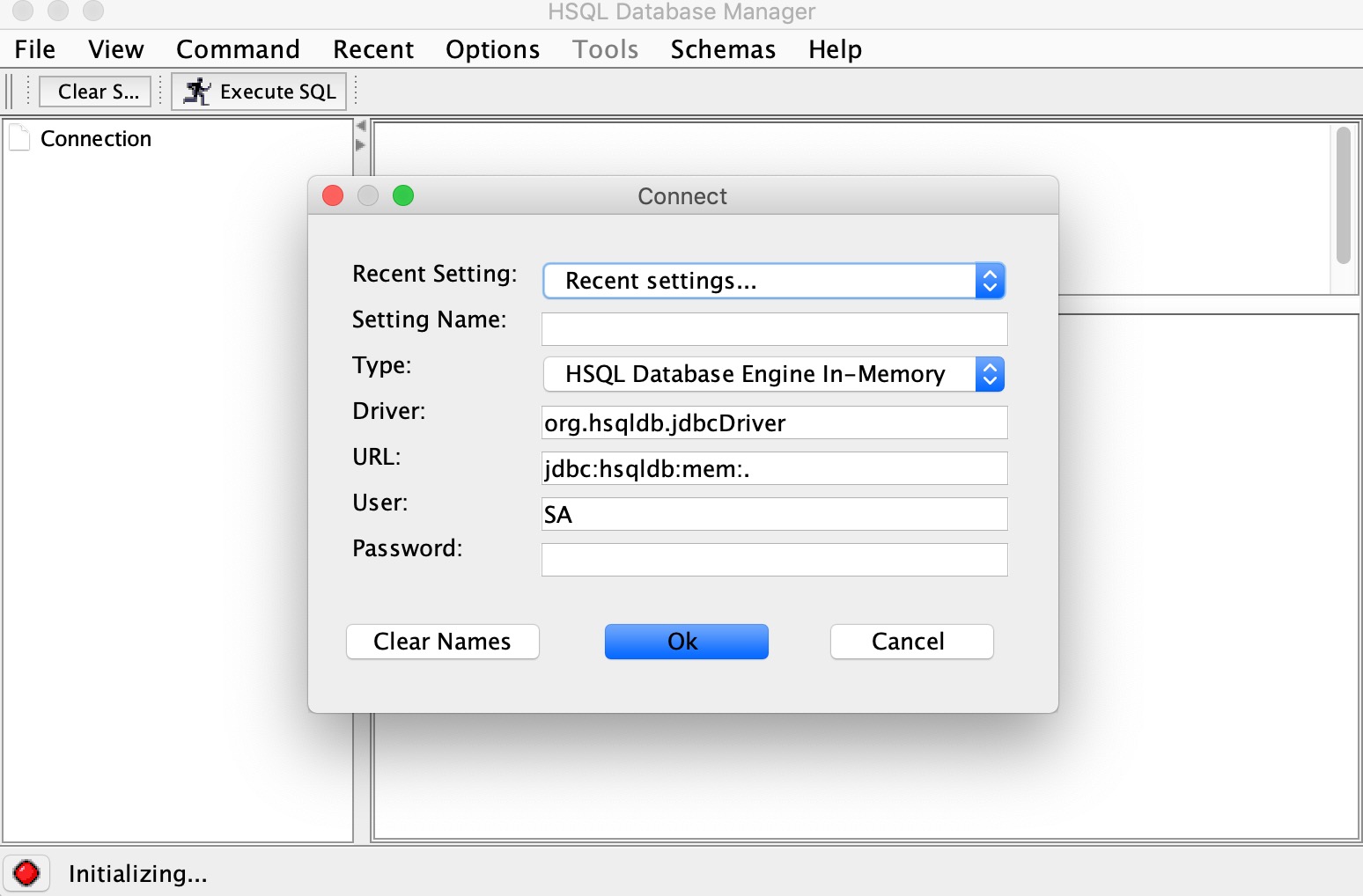Screen dimensions: 1363x896
Task: Focus the Password input field
Action: 775,560
